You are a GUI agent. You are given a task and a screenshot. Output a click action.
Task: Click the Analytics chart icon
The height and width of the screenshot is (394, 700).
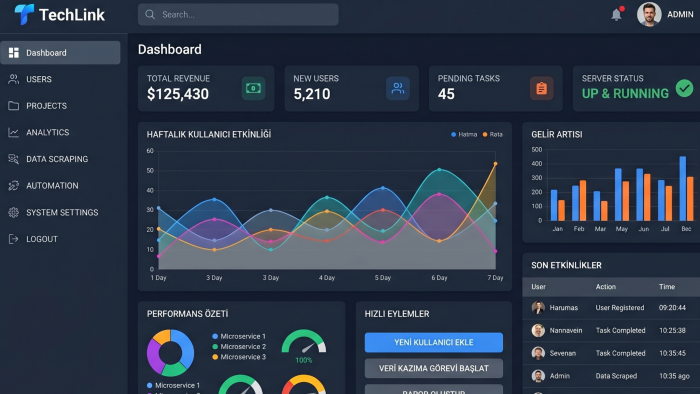pos(14,133)
